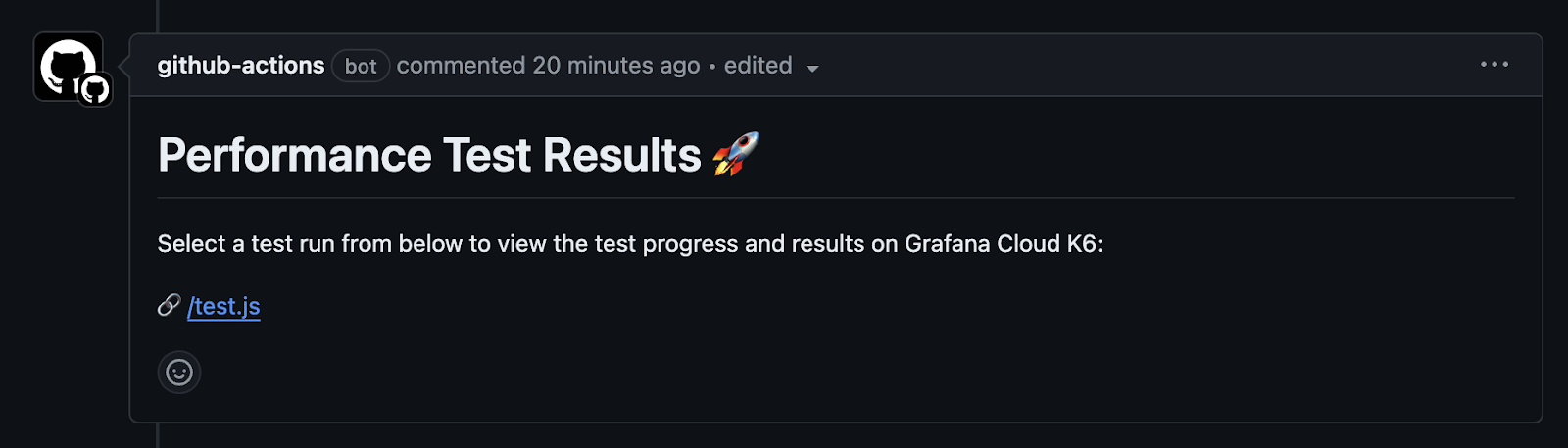Click the timeline line above the comment

[158, 14]
